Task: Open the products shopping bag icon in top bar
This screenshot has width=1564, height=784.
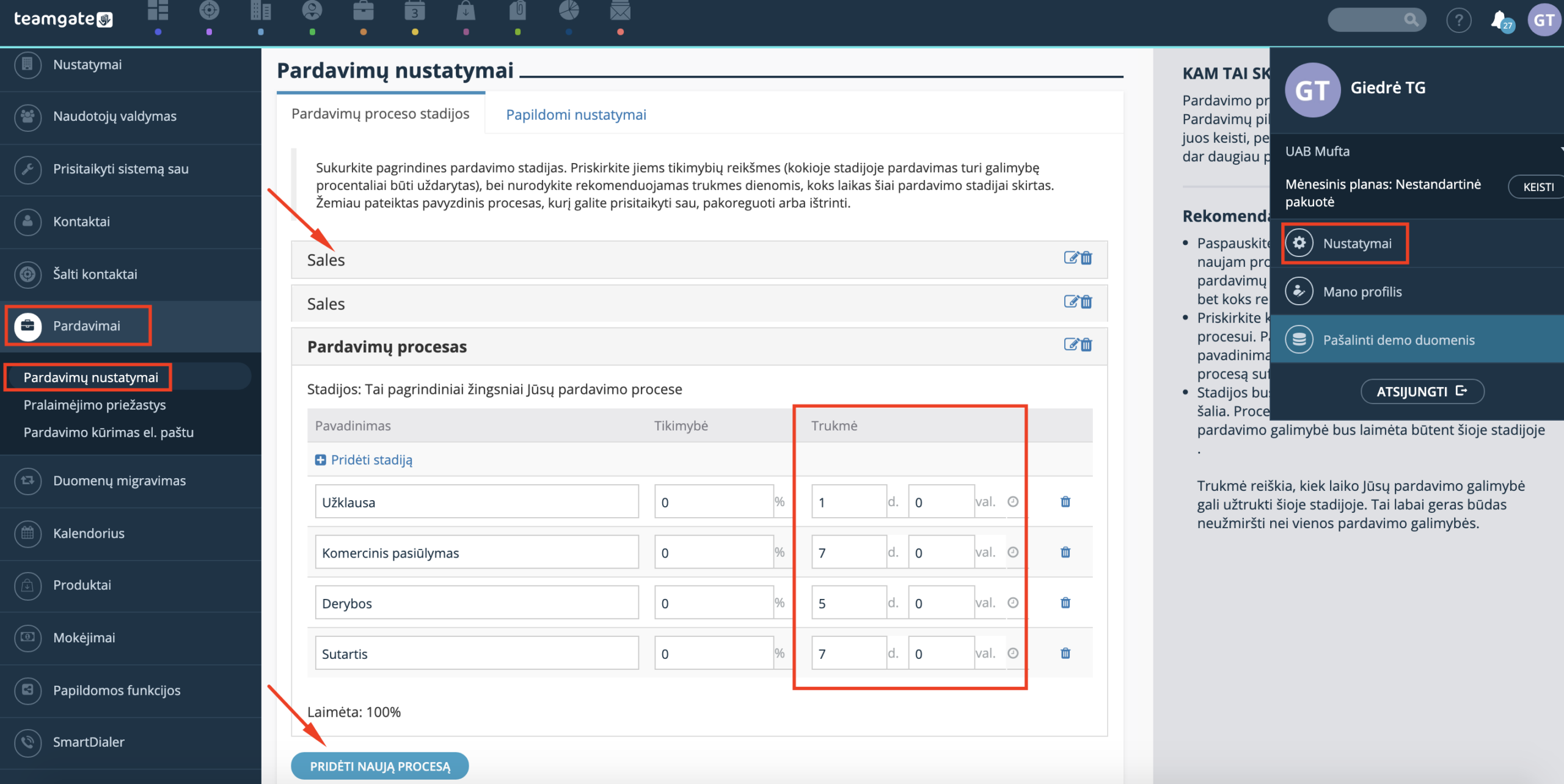Action: click(466, 10)
